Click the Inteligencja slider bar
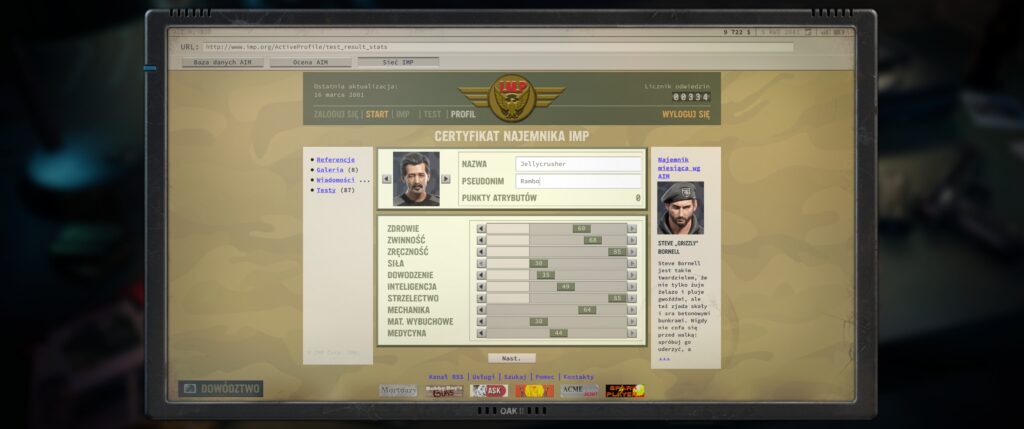1024x429 pixels. click(556, 286)
